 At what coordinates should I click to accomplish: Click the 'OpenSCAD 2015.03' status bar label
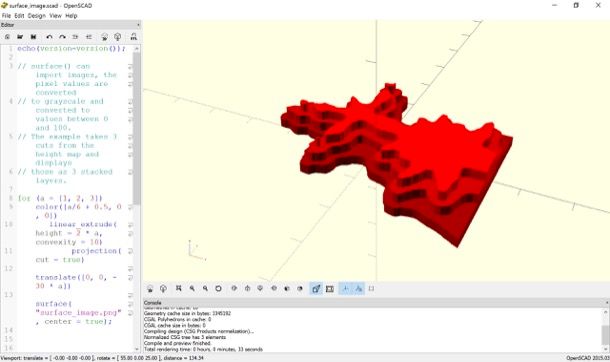[588, 358]
